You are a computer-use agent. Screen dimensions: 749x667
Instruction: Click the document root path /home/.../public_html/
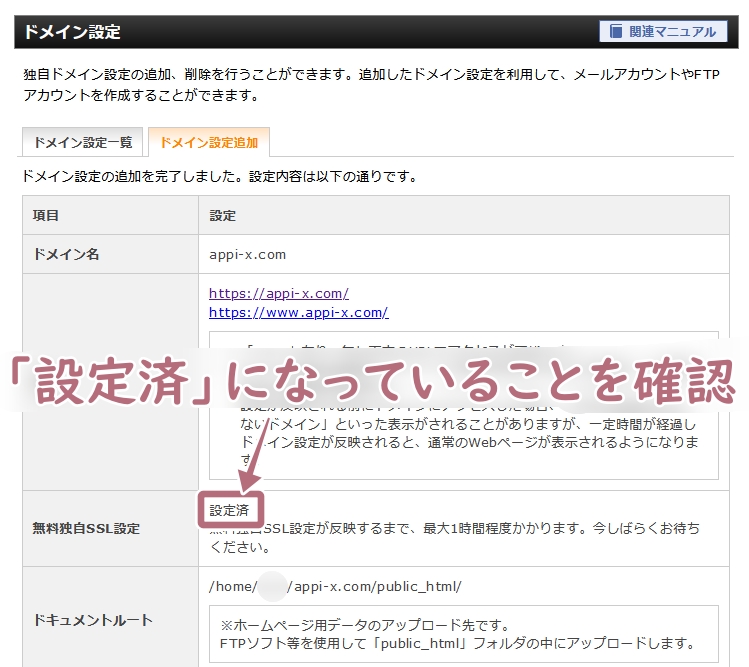335,586
